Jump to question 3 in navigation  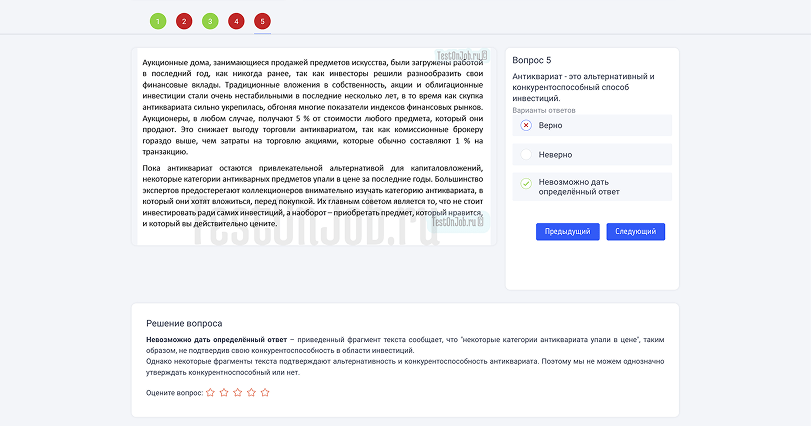pyautogui.click(x=210, y=21)
